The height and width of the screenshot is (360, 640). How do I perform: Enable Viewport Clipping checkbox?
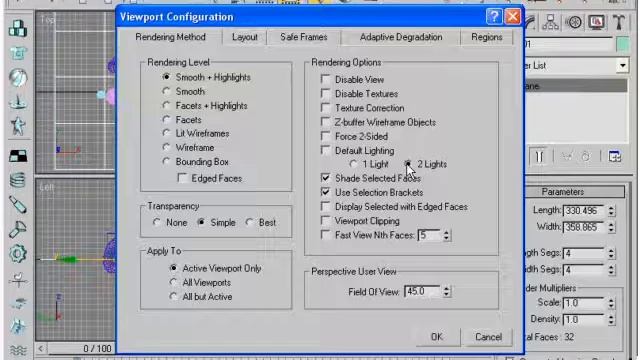pyautogui.click(x=325, y=221)
